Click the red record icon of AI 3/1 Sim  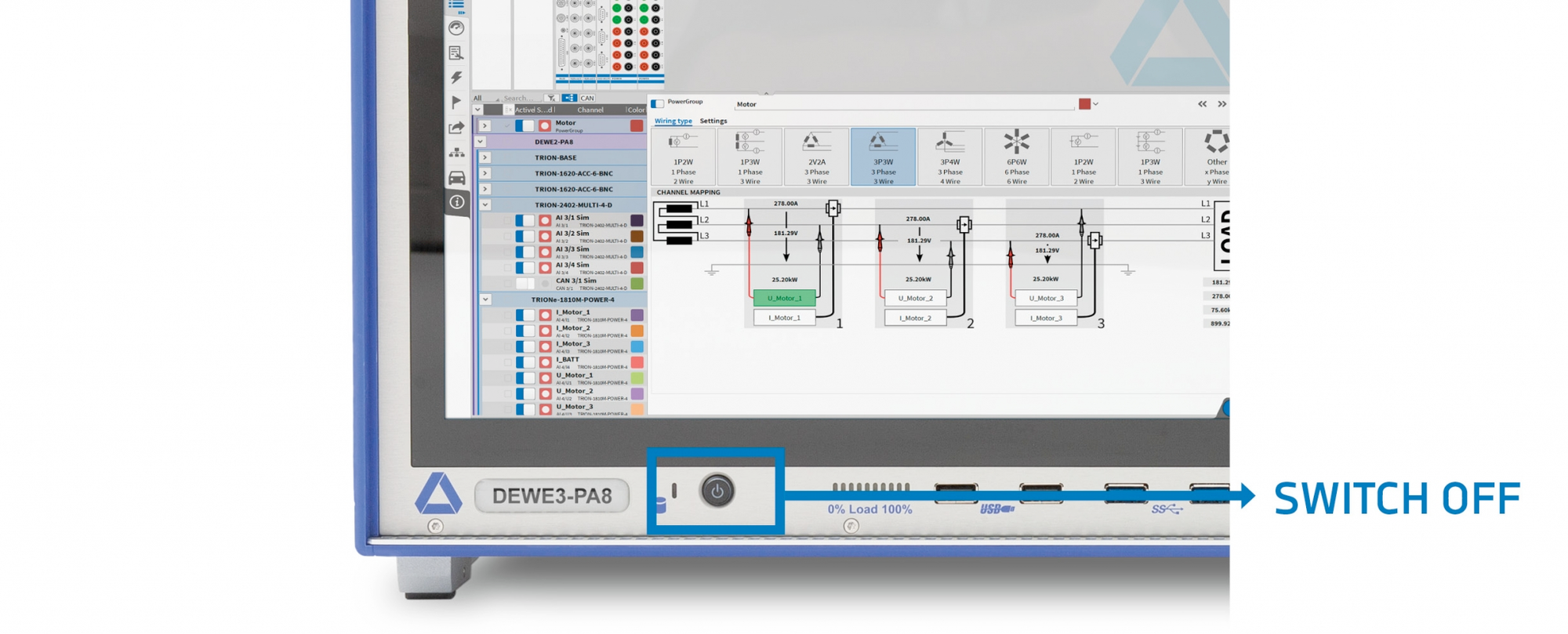click(545, 221)
